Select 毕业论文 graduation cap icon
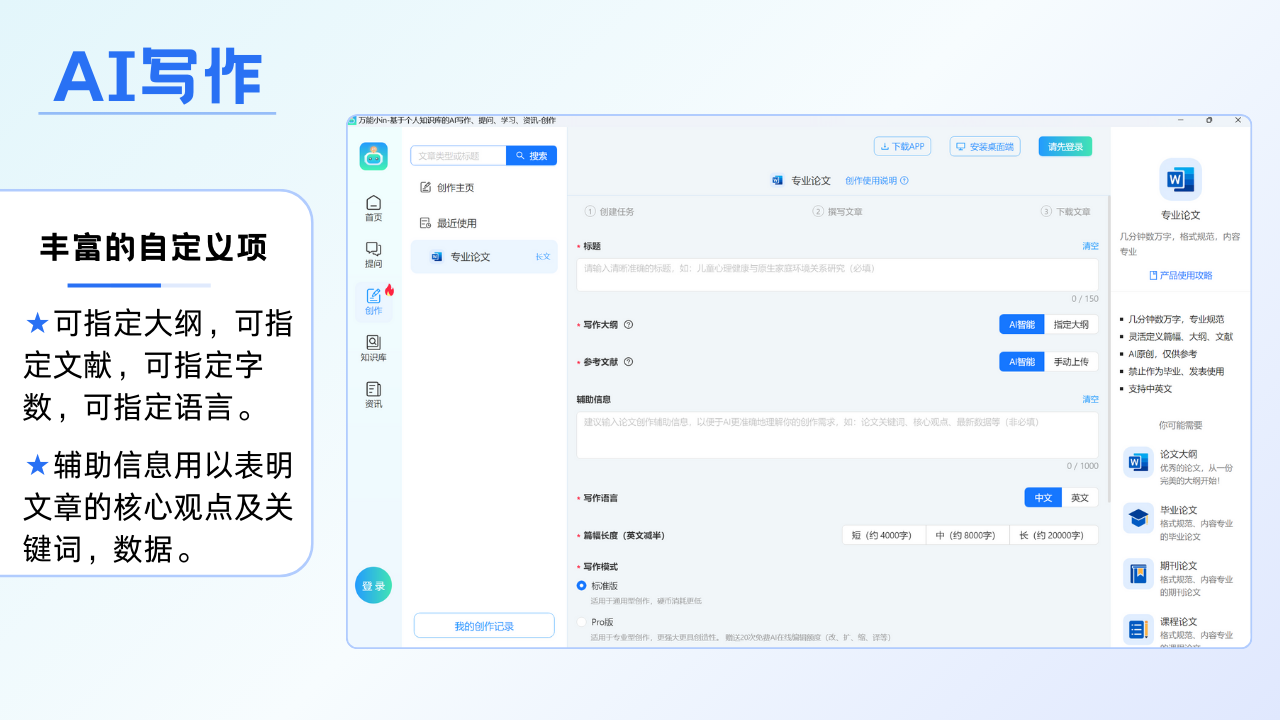Viewport: 1280px width, 720px height. [x=1138, y=519]
